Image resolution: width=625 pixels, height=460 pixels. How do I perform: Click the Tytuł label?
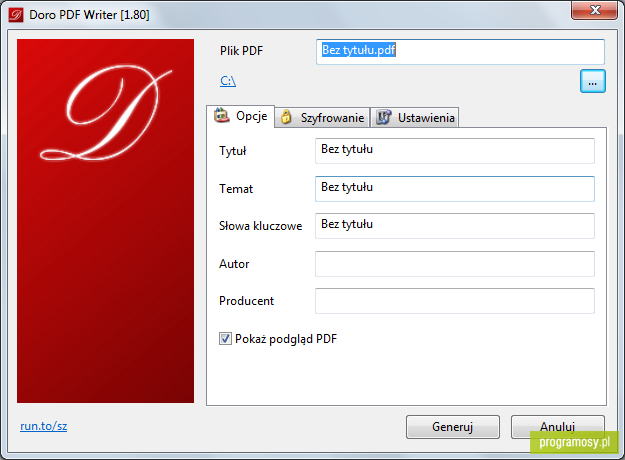(232, 151)
